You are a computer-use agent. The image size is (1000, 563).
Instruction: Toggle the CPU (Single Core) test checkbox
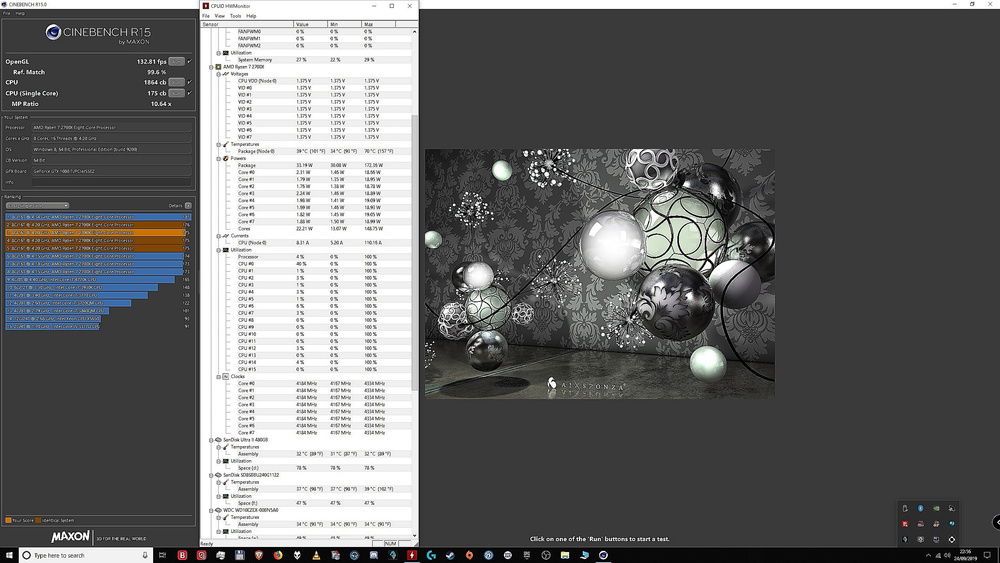tap(189, 93)
